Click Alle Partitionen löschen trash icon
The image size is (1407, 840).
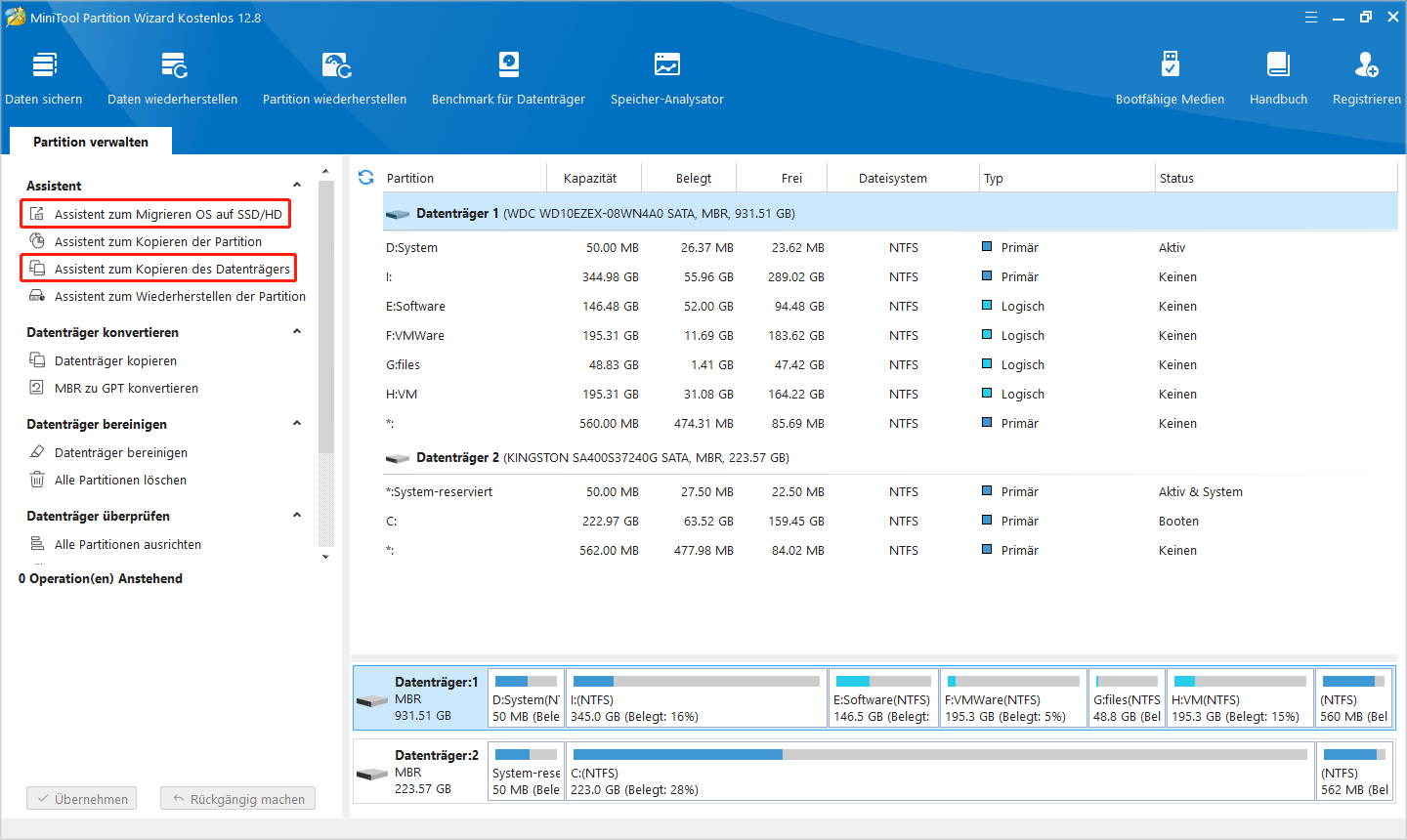point(37,480)
